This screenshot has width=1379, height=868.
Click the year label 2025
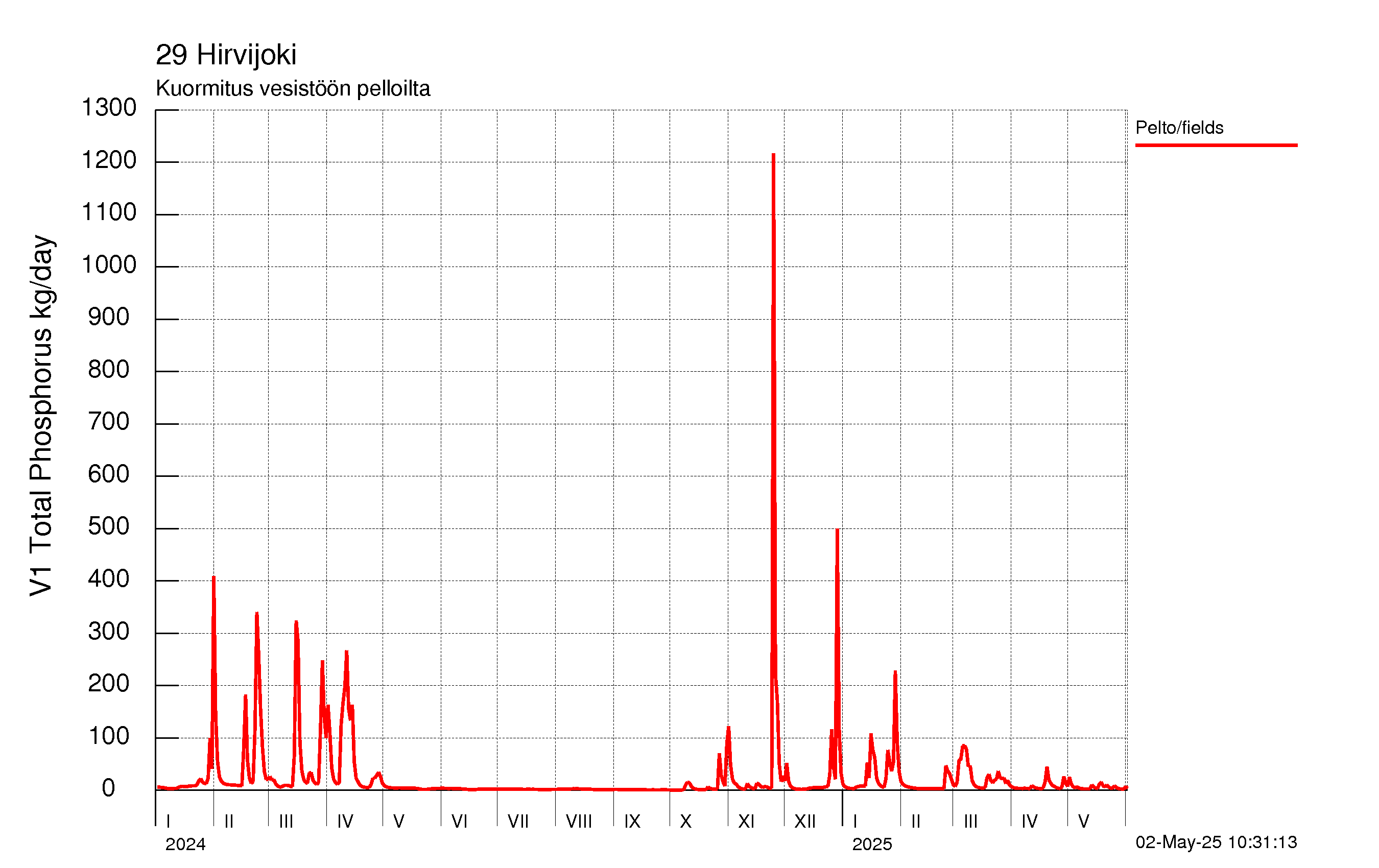(872, 844)
